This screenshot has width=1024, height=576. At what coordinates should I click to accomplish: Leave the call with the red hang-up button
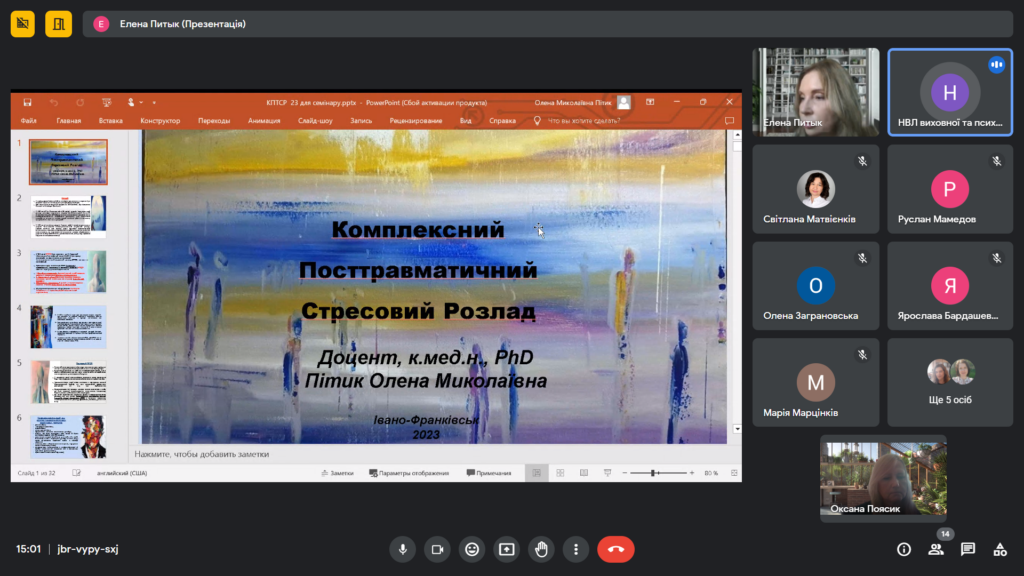(615, 549)
